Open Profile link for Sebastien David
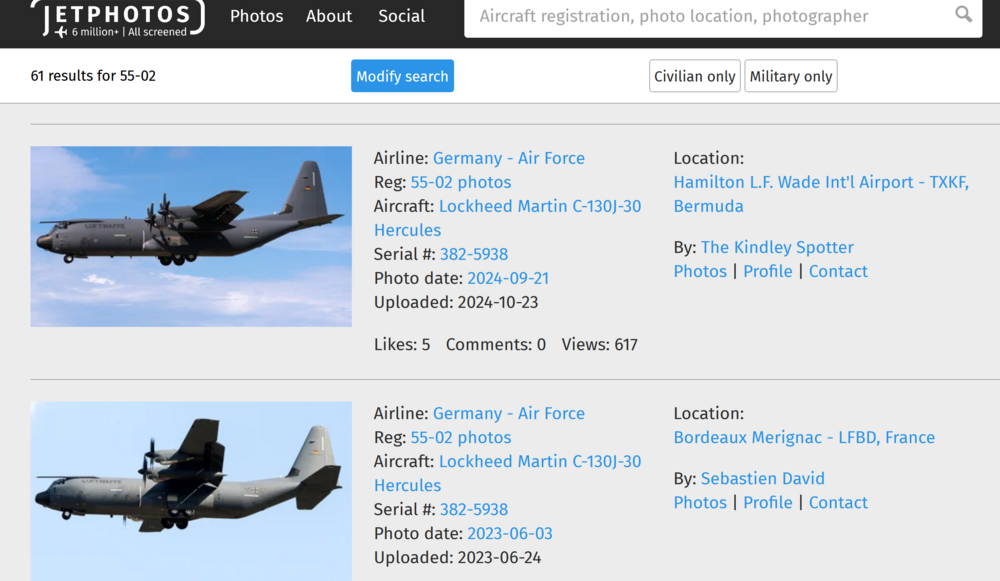 point(768,502)
